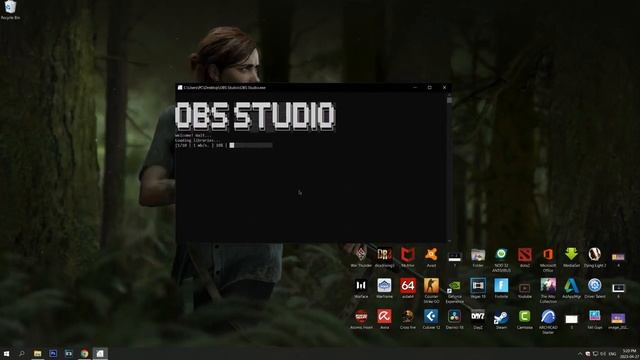Open the taskbar clock and date
This screenshot has width=640, height=360.
tap(629, 353)
